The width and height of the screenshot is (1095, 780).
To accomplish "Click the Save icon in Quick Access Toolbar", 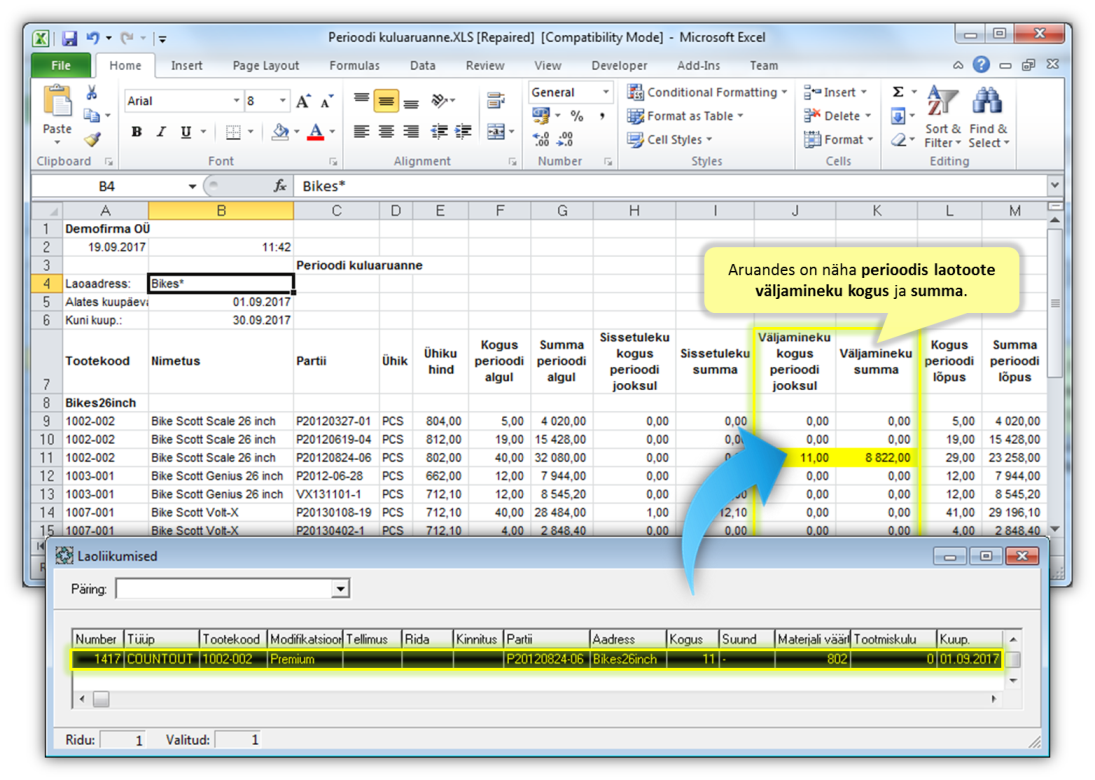I will coord(69,38).
